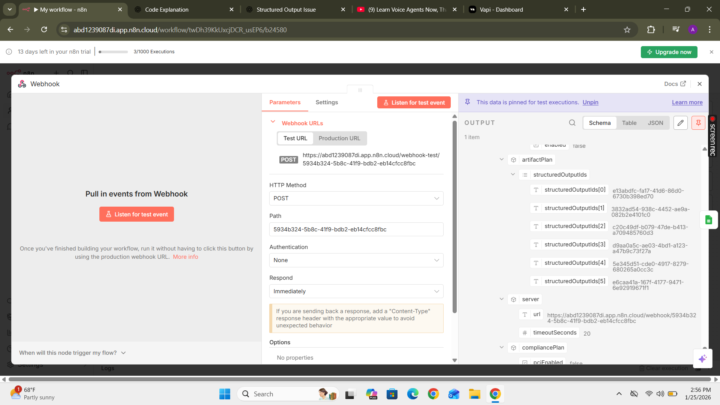Click Listen for test event in header

point(414,102)
